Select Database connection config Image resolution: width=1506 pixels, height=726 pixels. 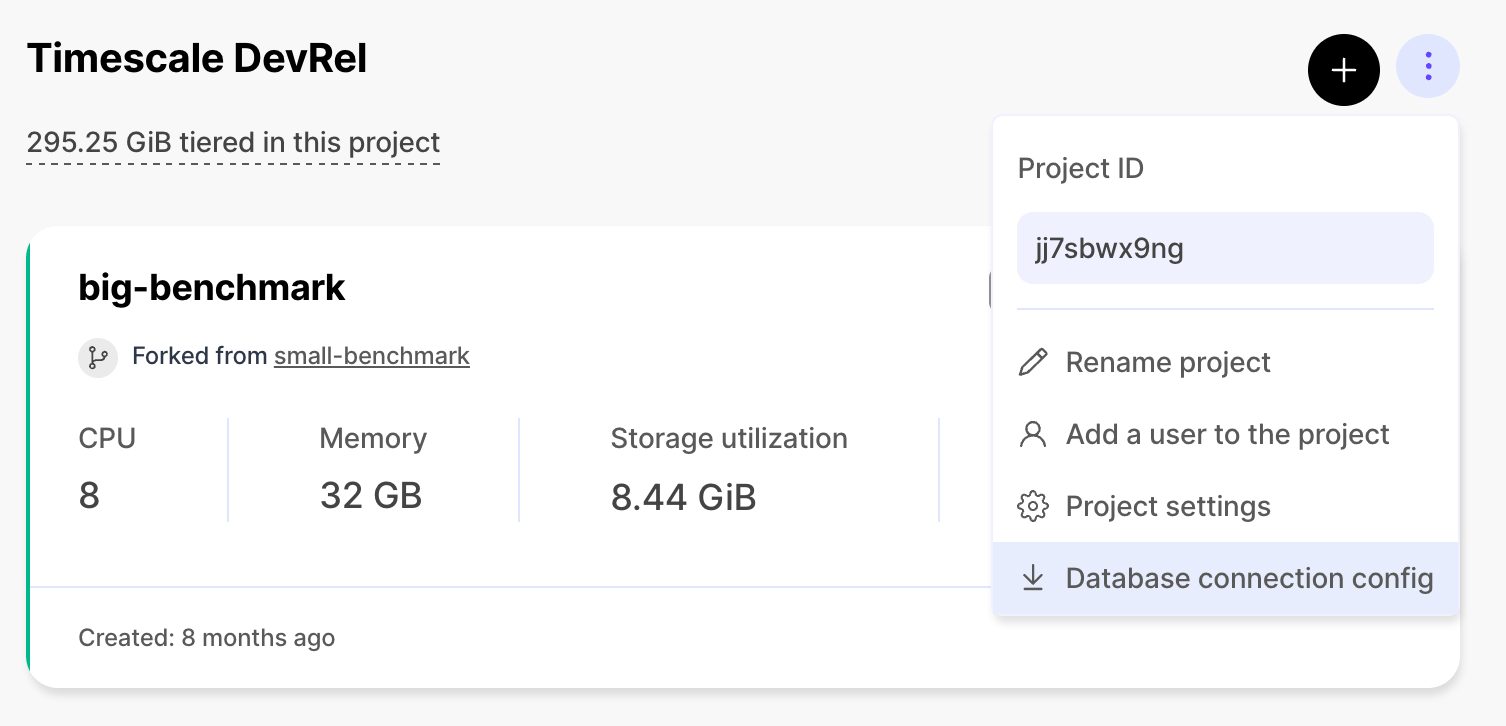click(x=1249, y=578)
